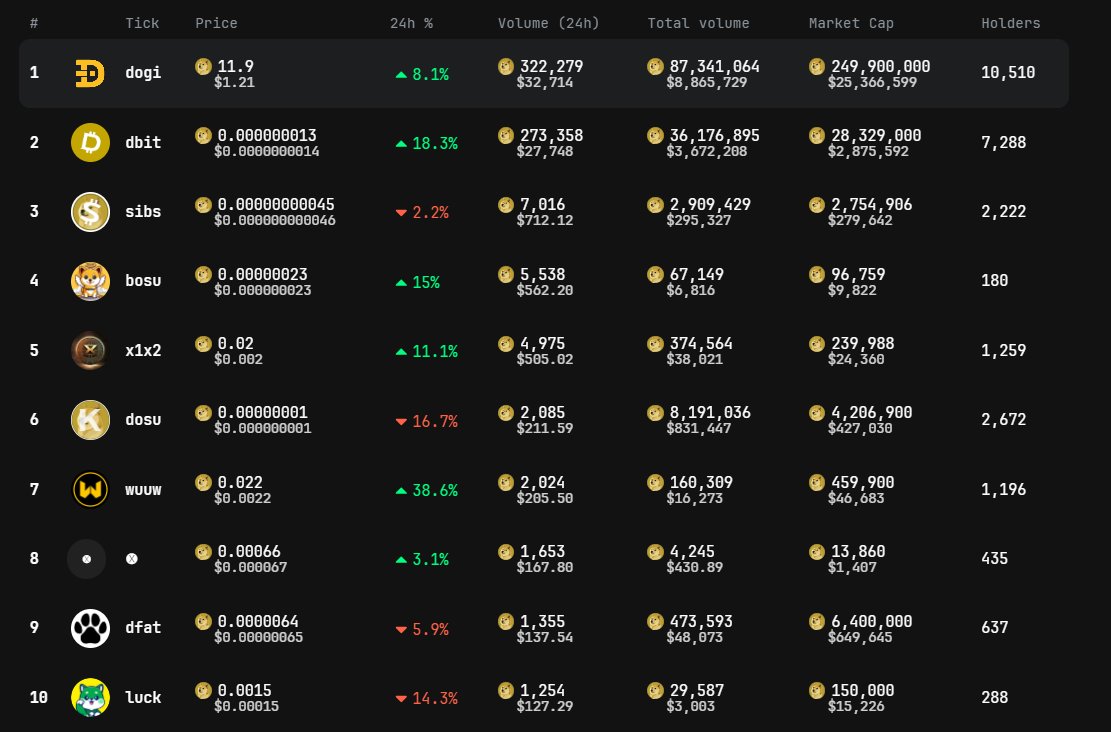
Task: Click dosu holders count 2,672
Action: pos(1003,420)
